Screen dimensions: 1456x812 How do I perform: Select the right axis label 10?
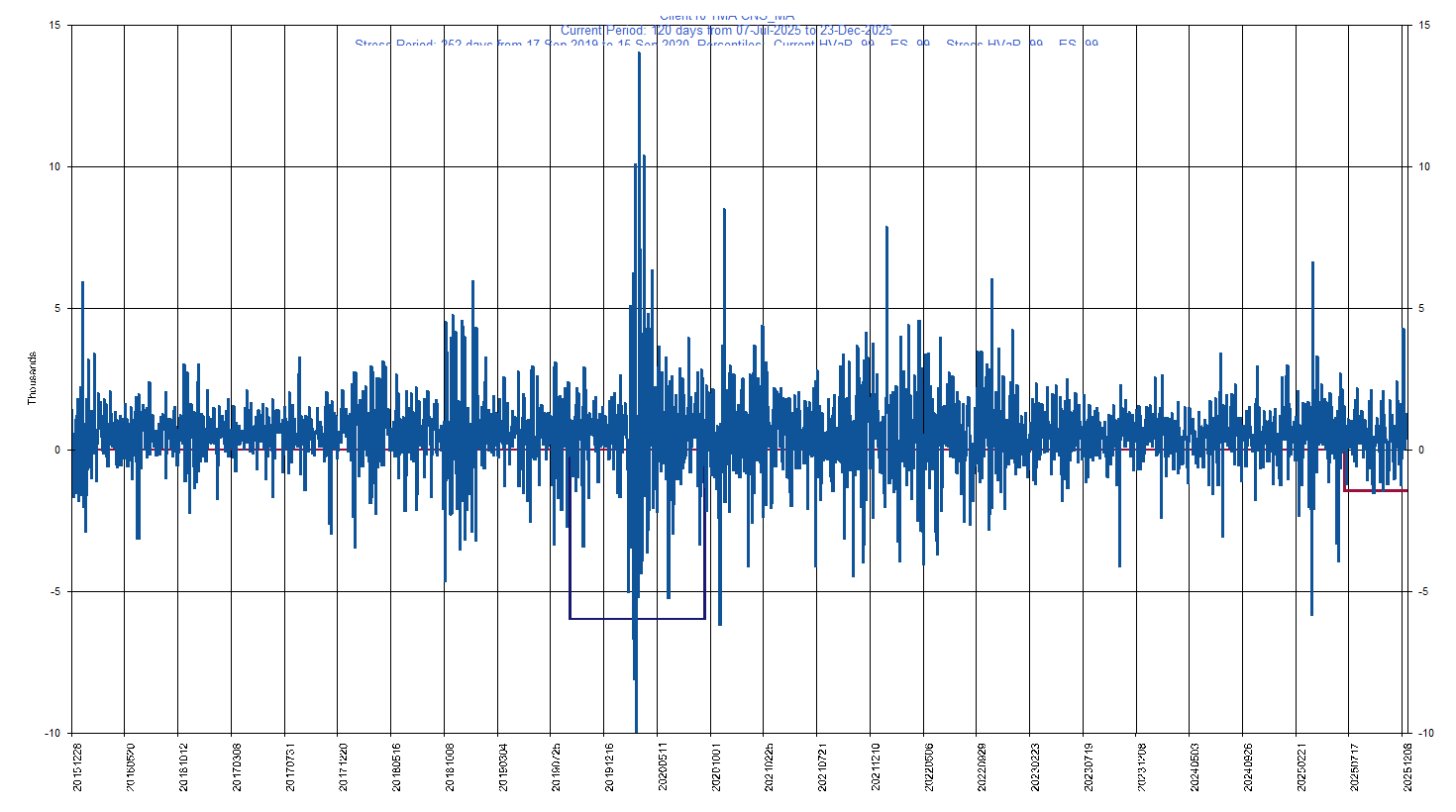(1424, 166)
